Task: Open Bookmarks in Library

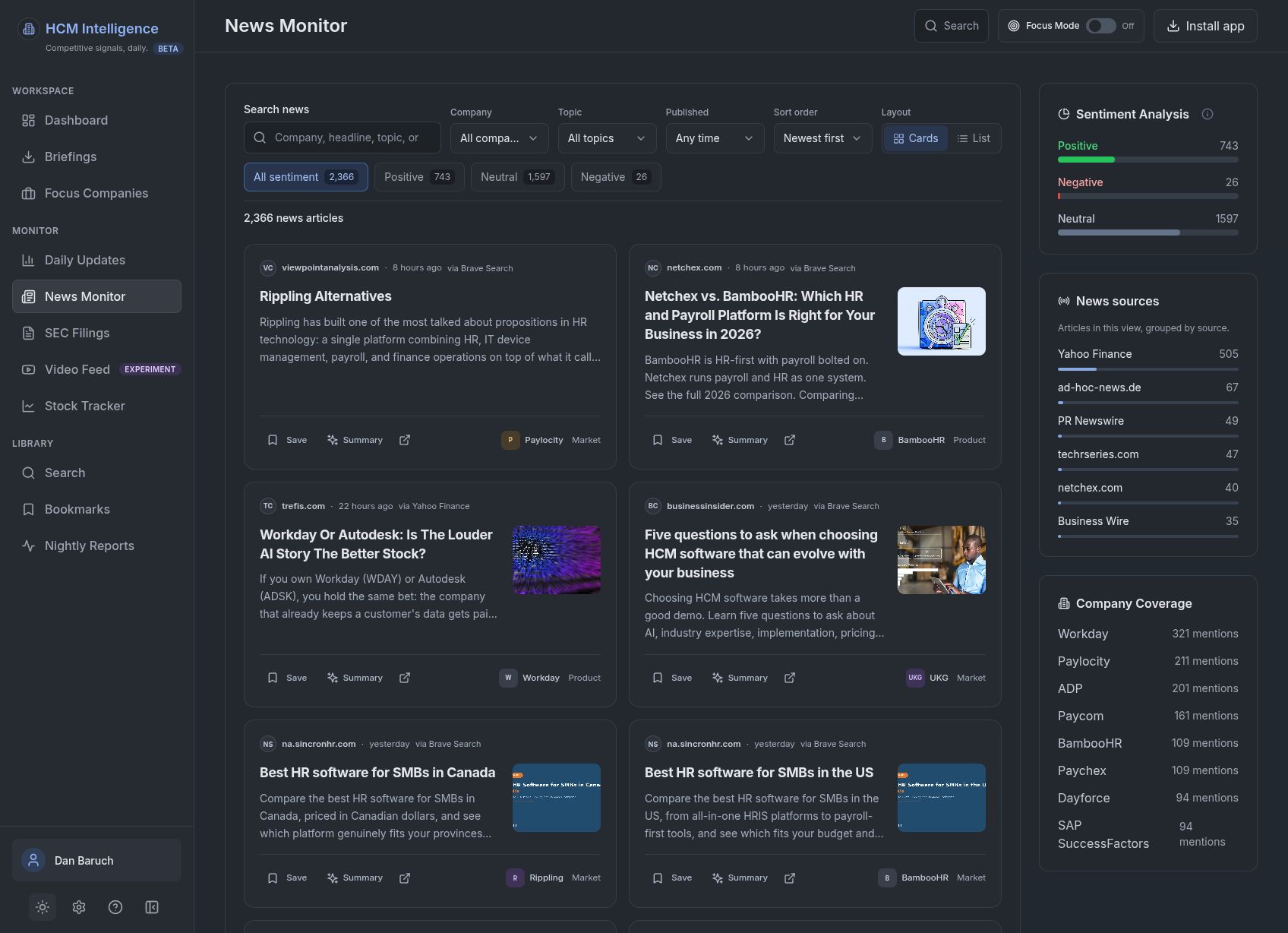Action: pos(96,509)
